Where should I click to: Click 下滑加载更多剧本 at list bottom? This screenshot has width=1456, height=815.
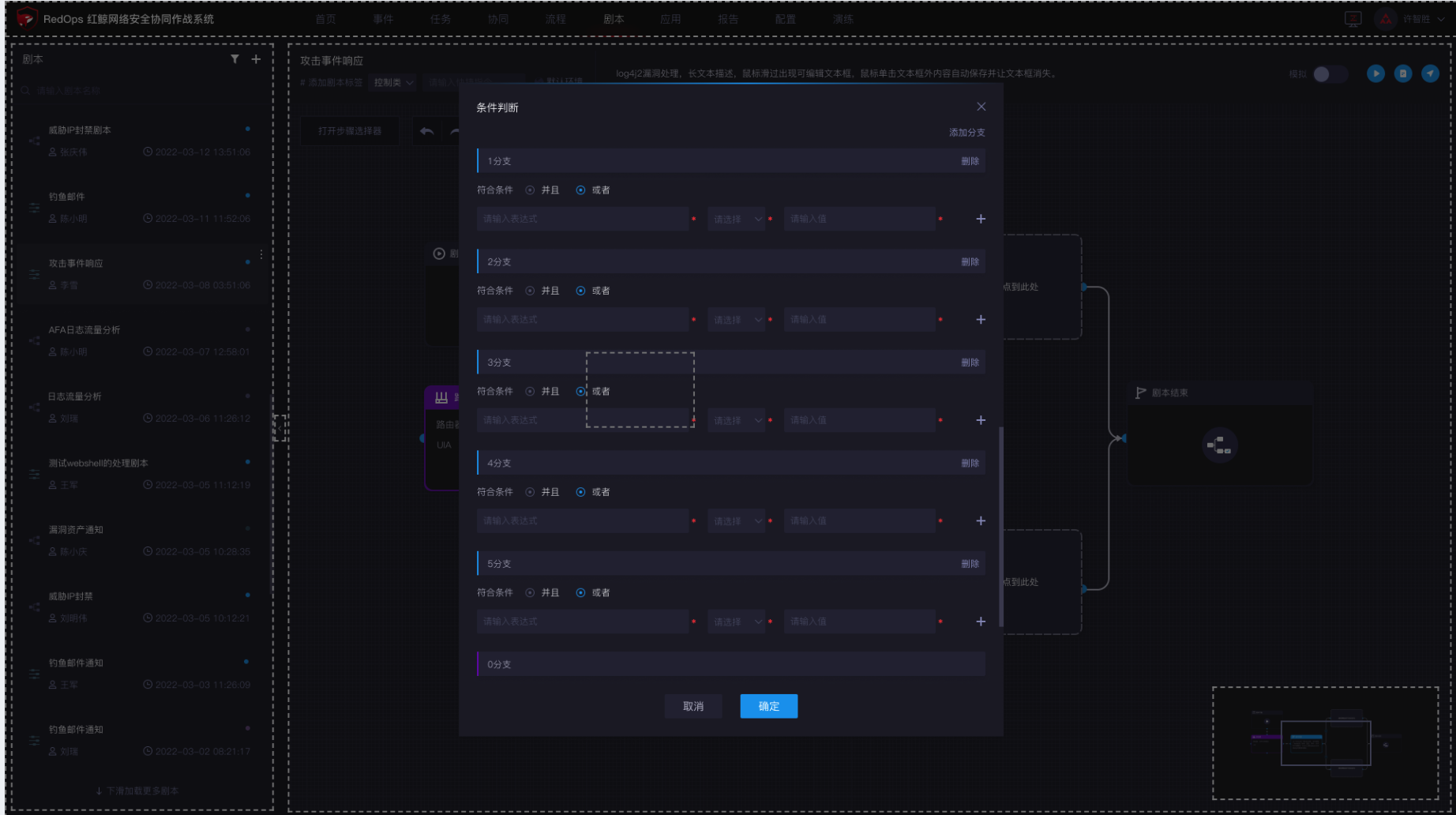pos(137,791)
